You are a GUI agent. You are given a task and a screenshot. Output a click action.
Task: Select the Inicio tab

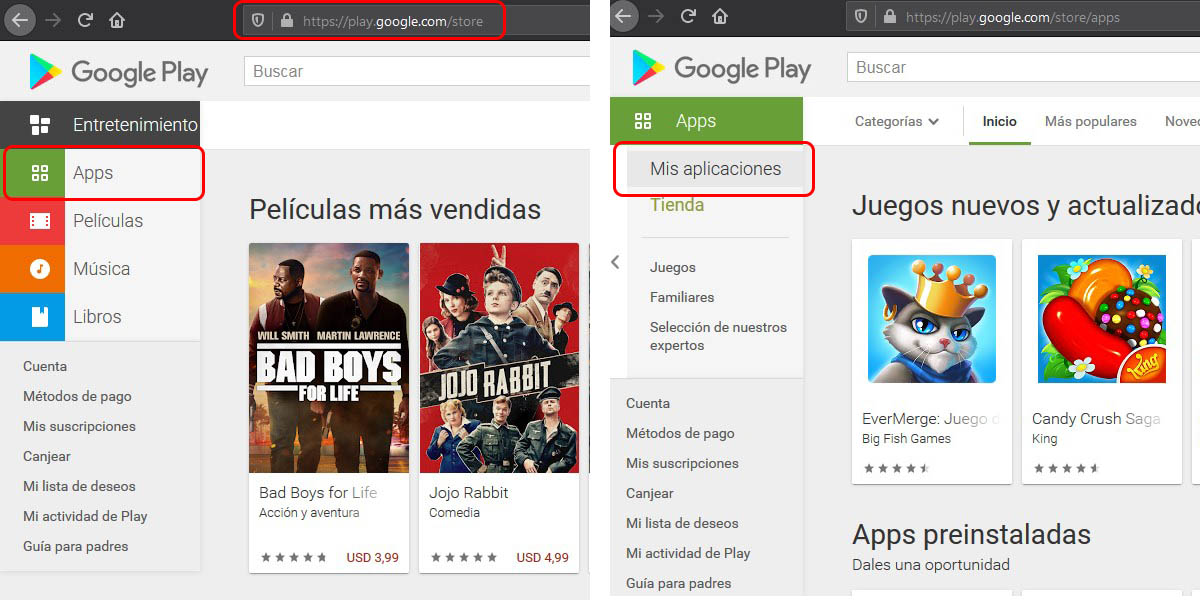(999, 121)
